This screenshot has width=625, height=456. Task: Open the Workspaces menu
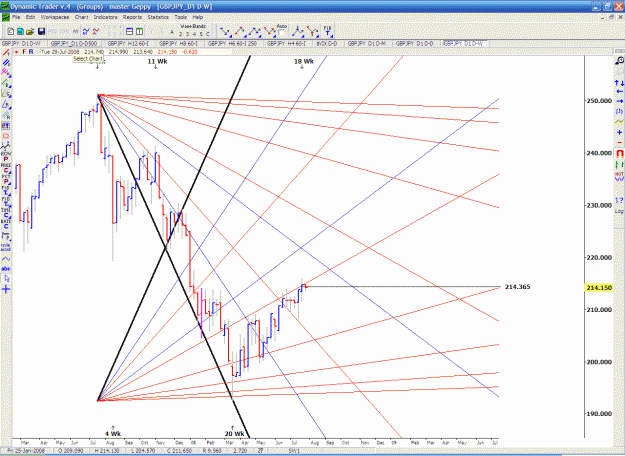pyautogui.click(x=55, y=17)
